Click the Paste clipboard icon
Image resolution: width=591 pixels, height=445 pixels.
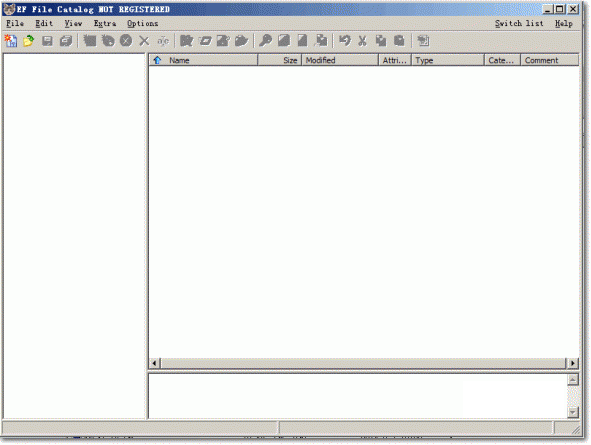point(399,40)
